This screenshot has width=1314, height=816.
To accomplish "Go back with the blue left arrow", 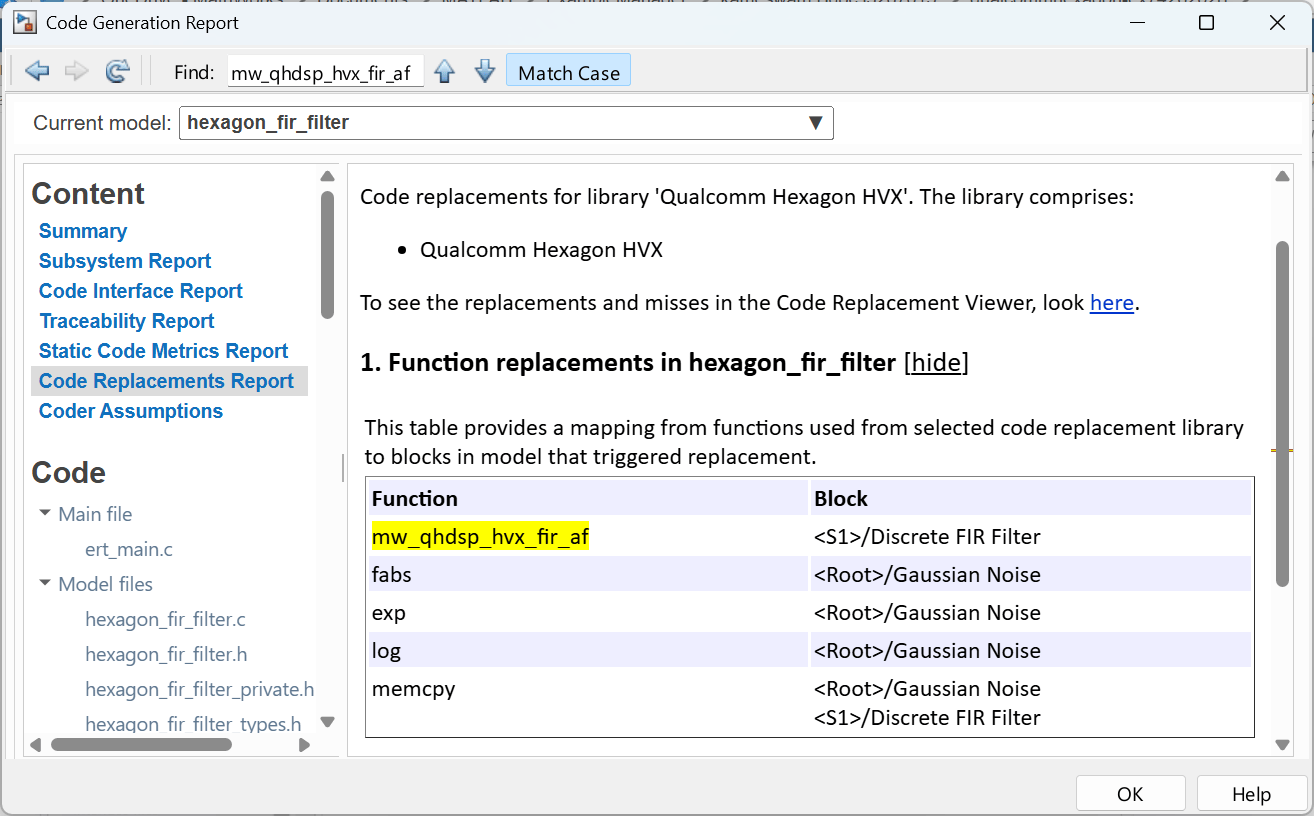I will 37,71.
